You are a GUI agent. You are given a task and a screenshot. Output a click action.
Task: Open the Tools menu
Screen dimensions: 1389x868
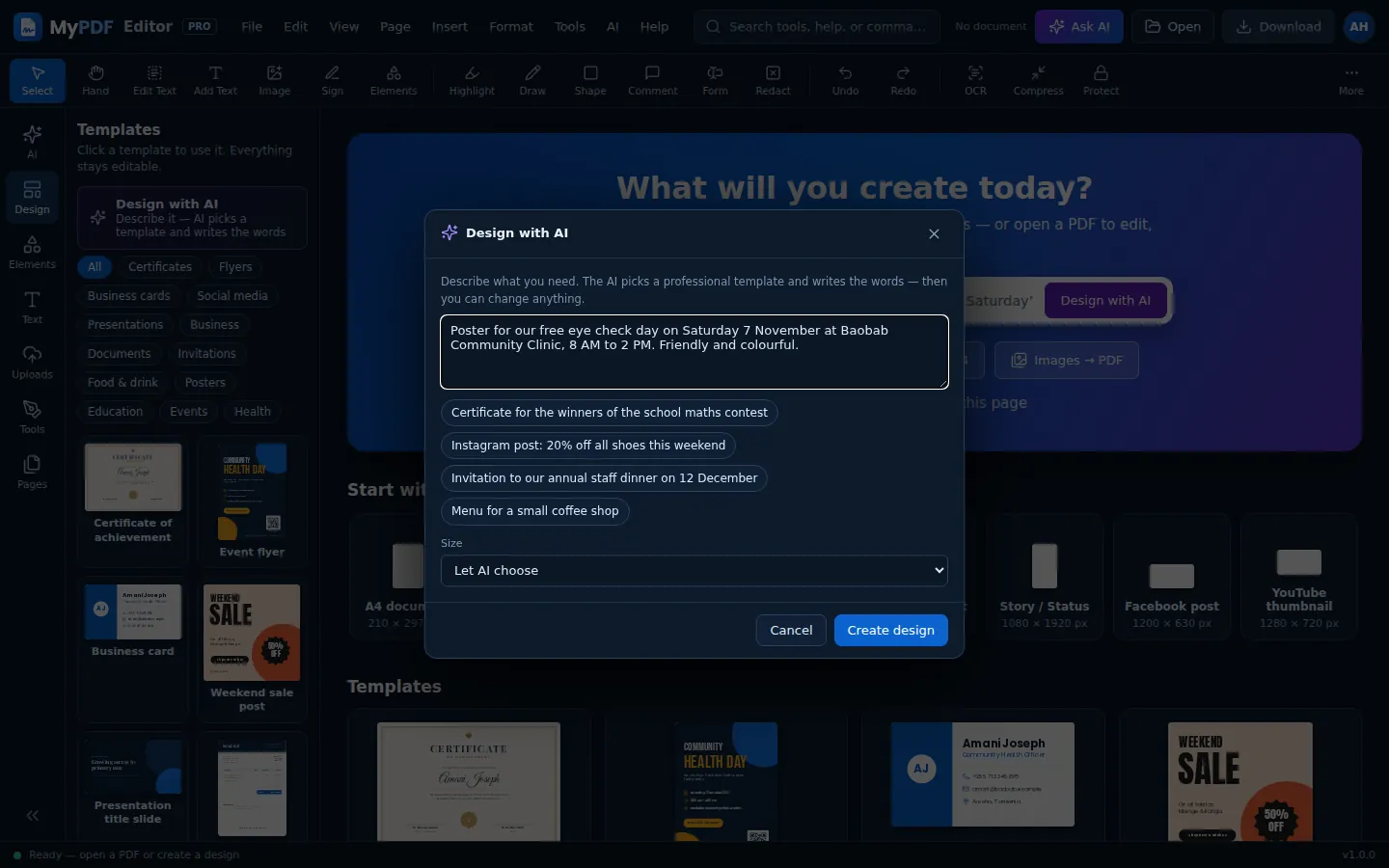(x=570, y=27)
